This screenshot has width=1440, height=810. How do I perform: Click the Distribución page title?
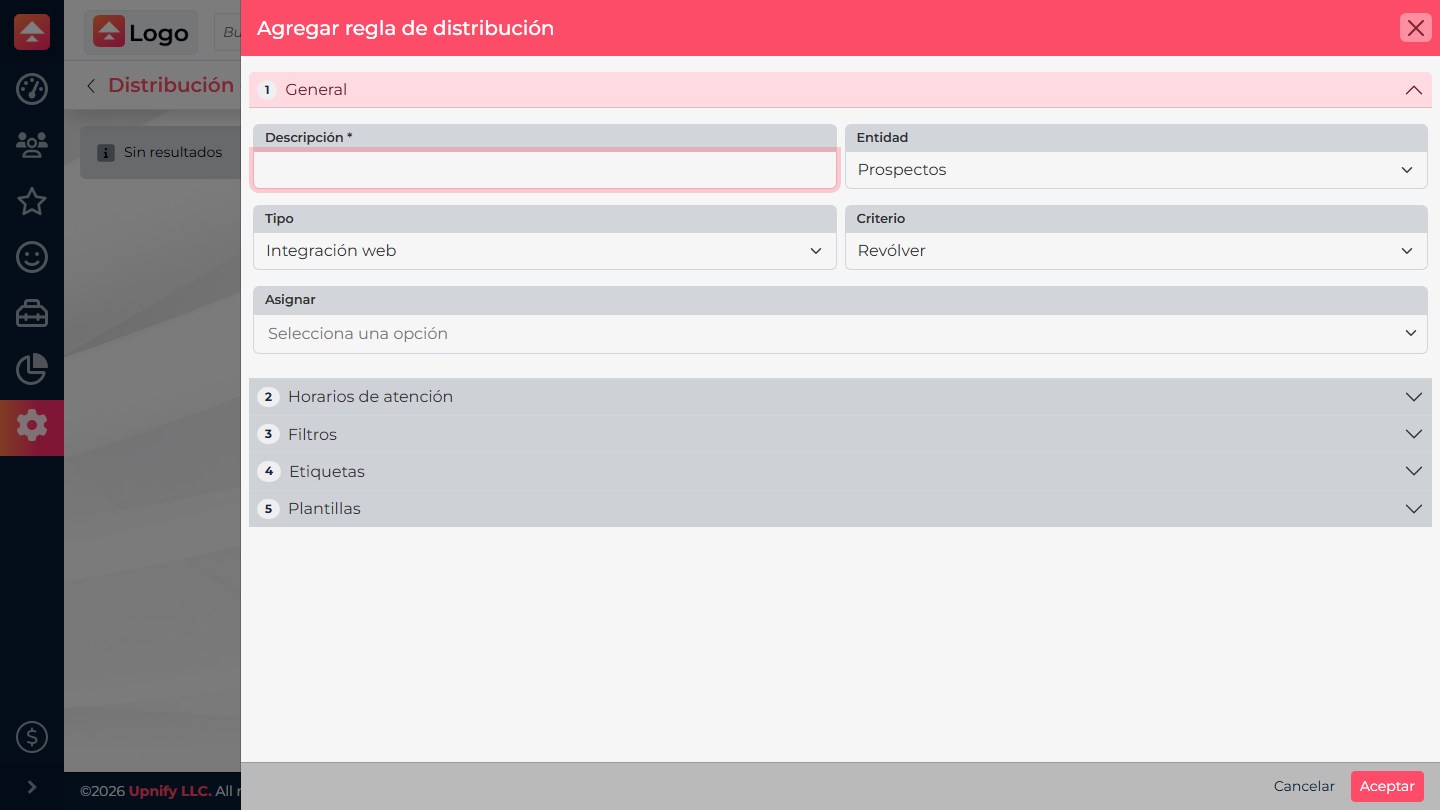171,86
